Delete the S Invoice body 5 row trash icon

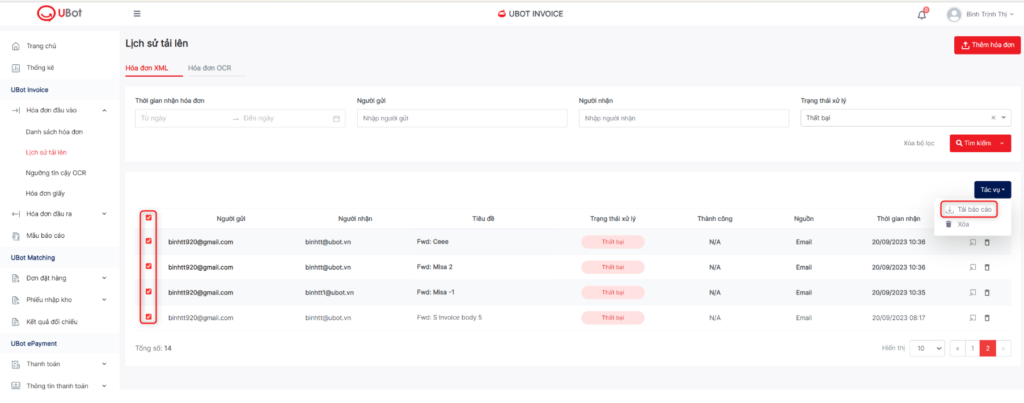987,318
